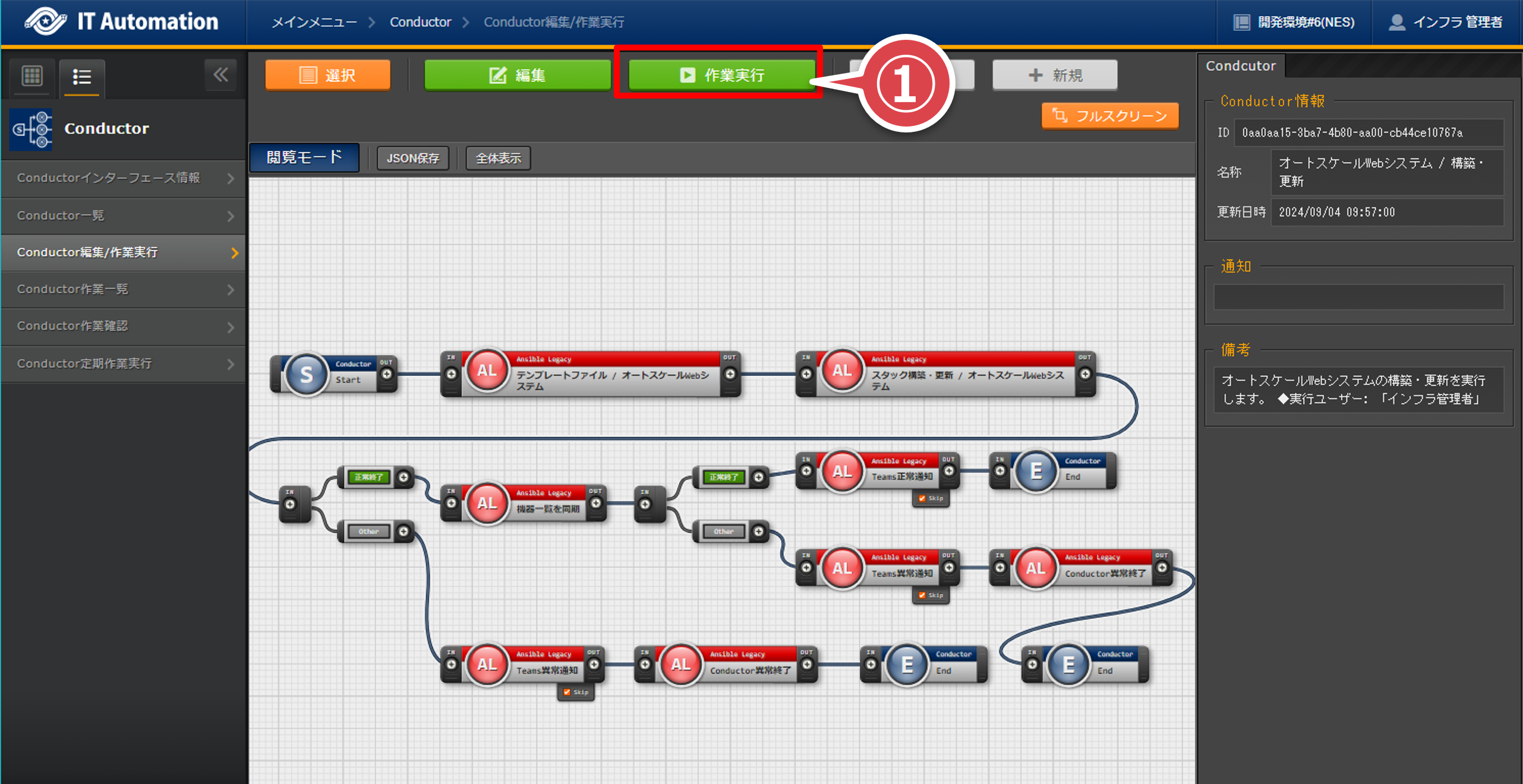Viewport: 1523px width, 784px height.
Task: Click the Conductor Start node icon
Action: click(x=306, y=374)
